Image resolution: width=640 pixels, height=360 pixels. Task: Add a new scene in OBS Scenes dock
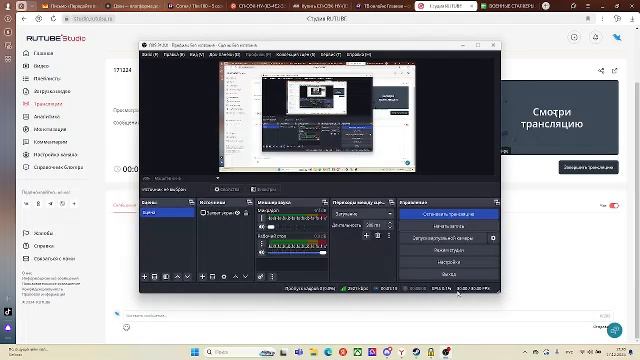point(144,277)
